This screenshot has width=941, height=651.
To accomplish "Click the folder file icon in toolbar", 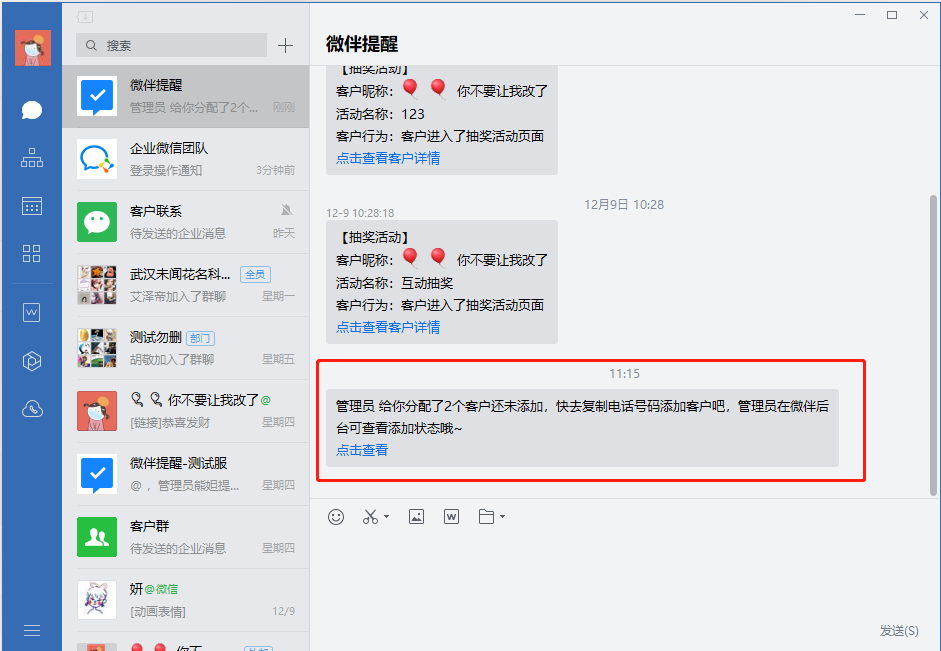I will pyautogui.click(x=486, y=517).
